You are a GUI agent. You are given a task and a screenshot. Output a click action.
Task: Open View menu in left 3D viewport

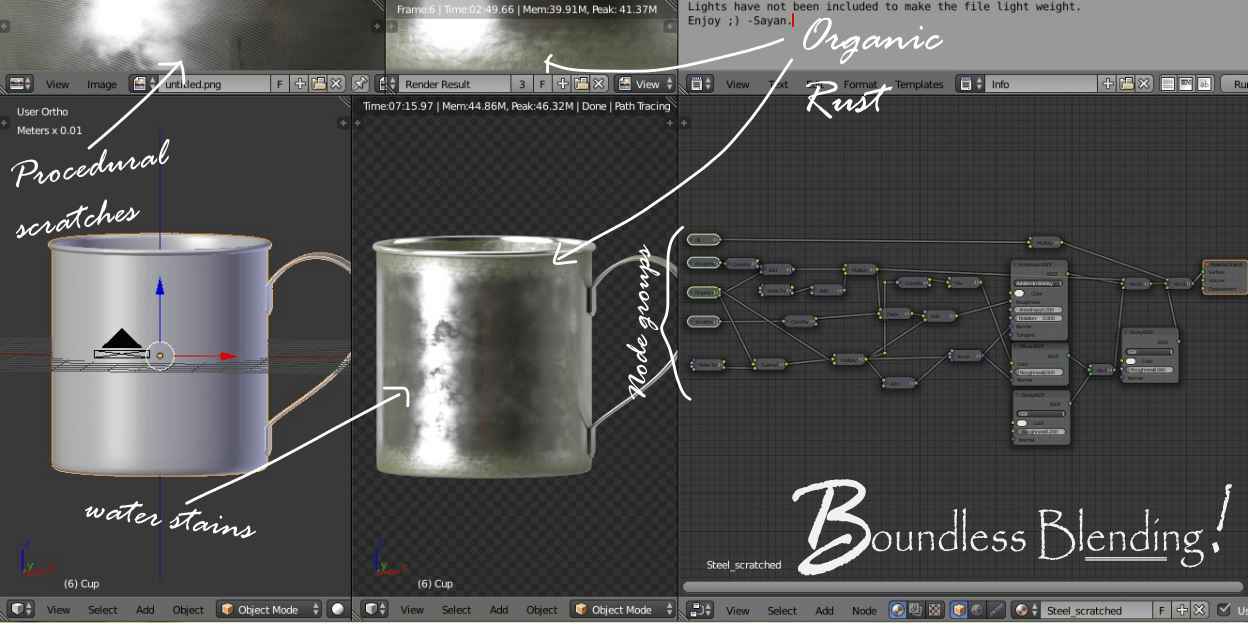click(58, 609)
